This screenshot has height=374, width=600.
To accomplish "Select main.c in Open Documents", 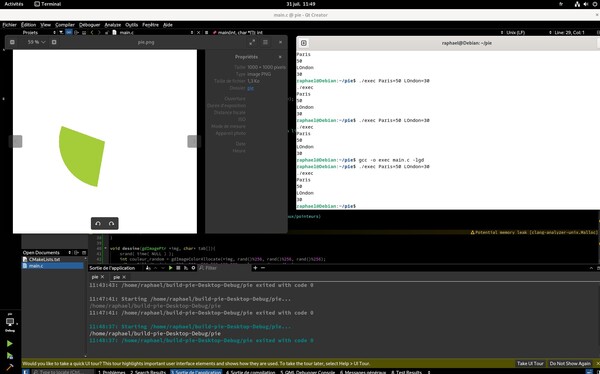I will tap(53, 266).
